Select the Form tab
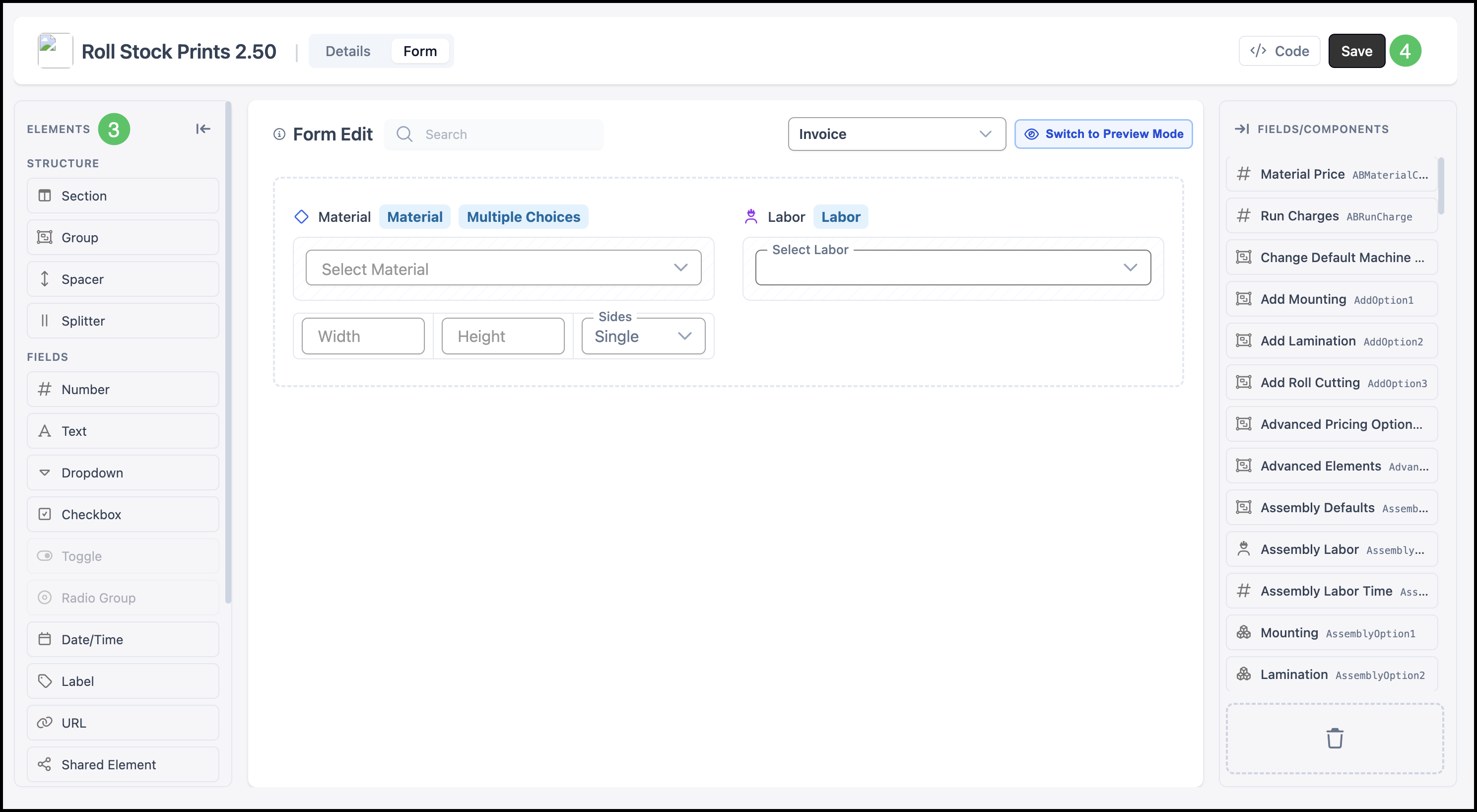This screenshot has width=1477, height=812. click(x=420, y=51)
